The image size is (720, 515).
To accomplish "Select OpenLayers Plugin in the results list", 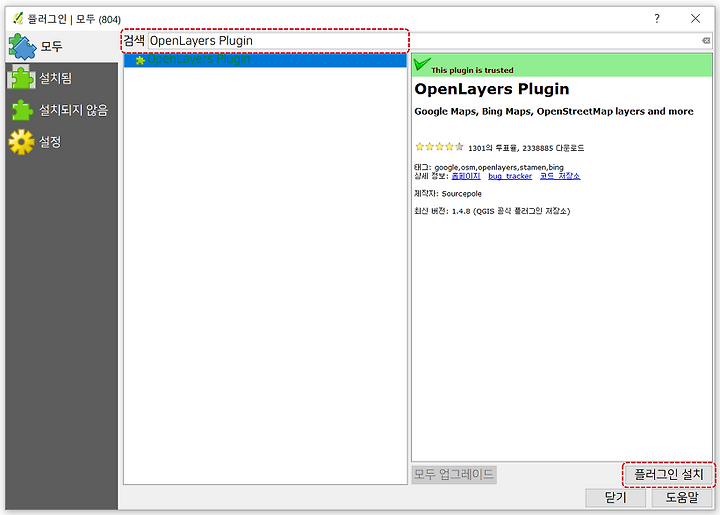I will coord(265,60).
